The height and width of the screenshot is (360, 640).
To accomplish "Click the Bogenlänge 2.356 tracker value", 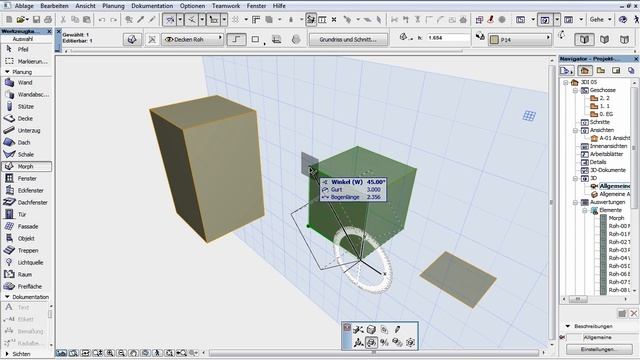I will [x=373, y=197].
